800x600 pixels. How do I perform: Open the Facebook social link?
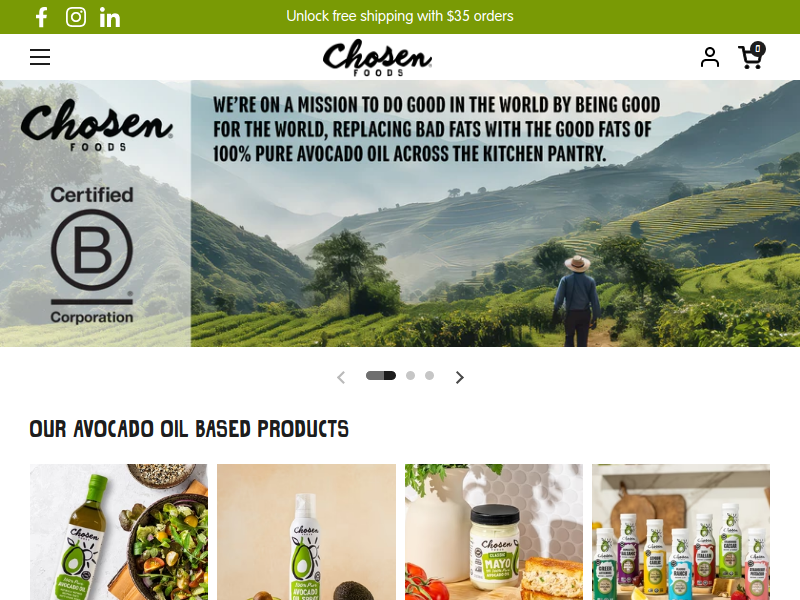coord(42,17)
